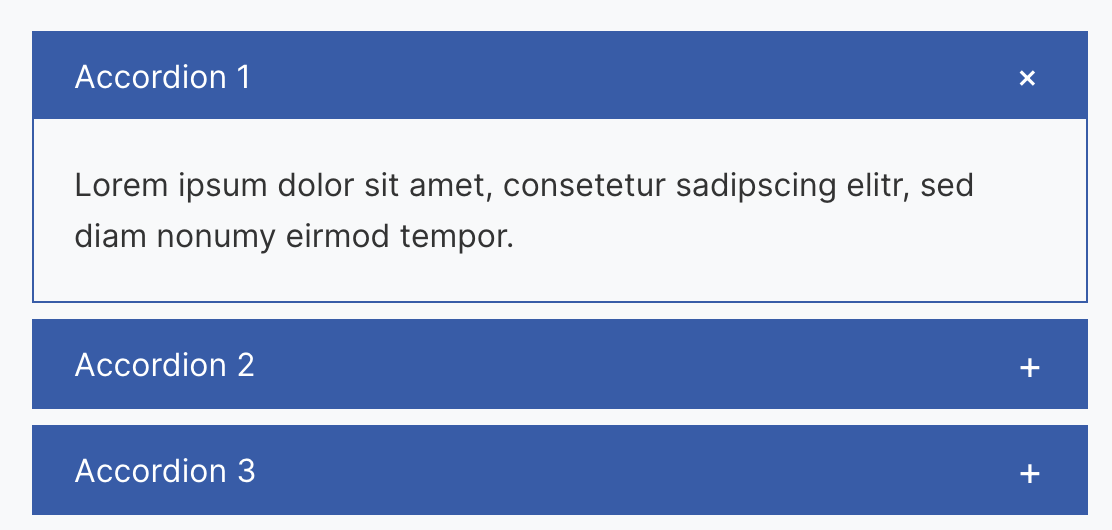The height and width of the screenshot is (530, 1112).
Task: Expand the Accordion 2 section header
Action: click(x=560, y=365)
